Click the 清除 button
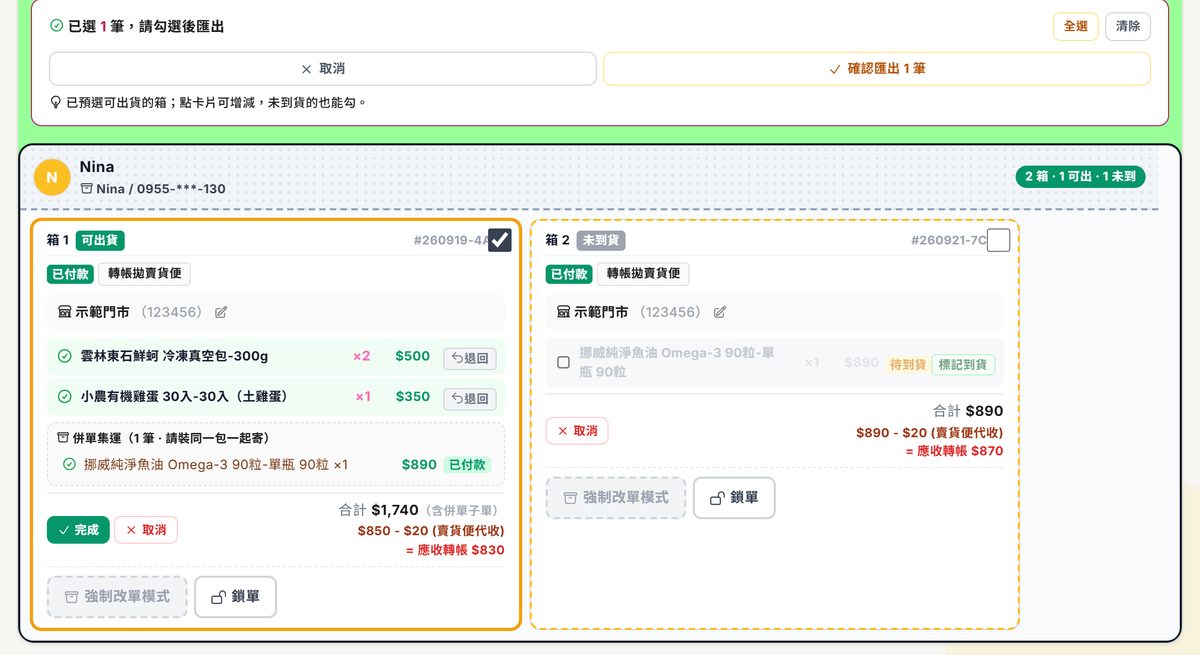Viewport: 1200px width, 655px height. 1127,27
